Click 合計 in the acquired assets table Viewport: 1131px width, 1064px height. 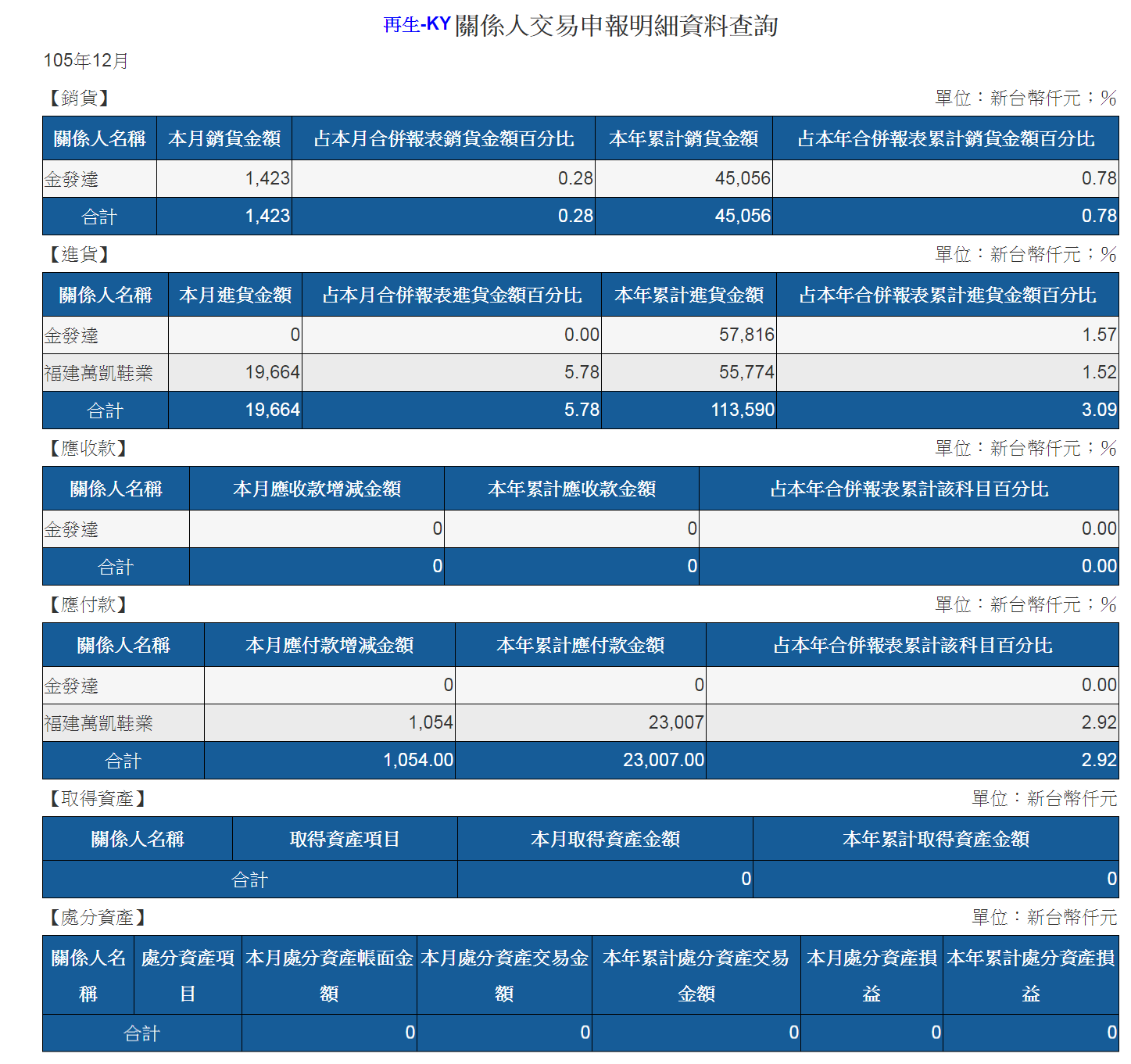(250, 880)
